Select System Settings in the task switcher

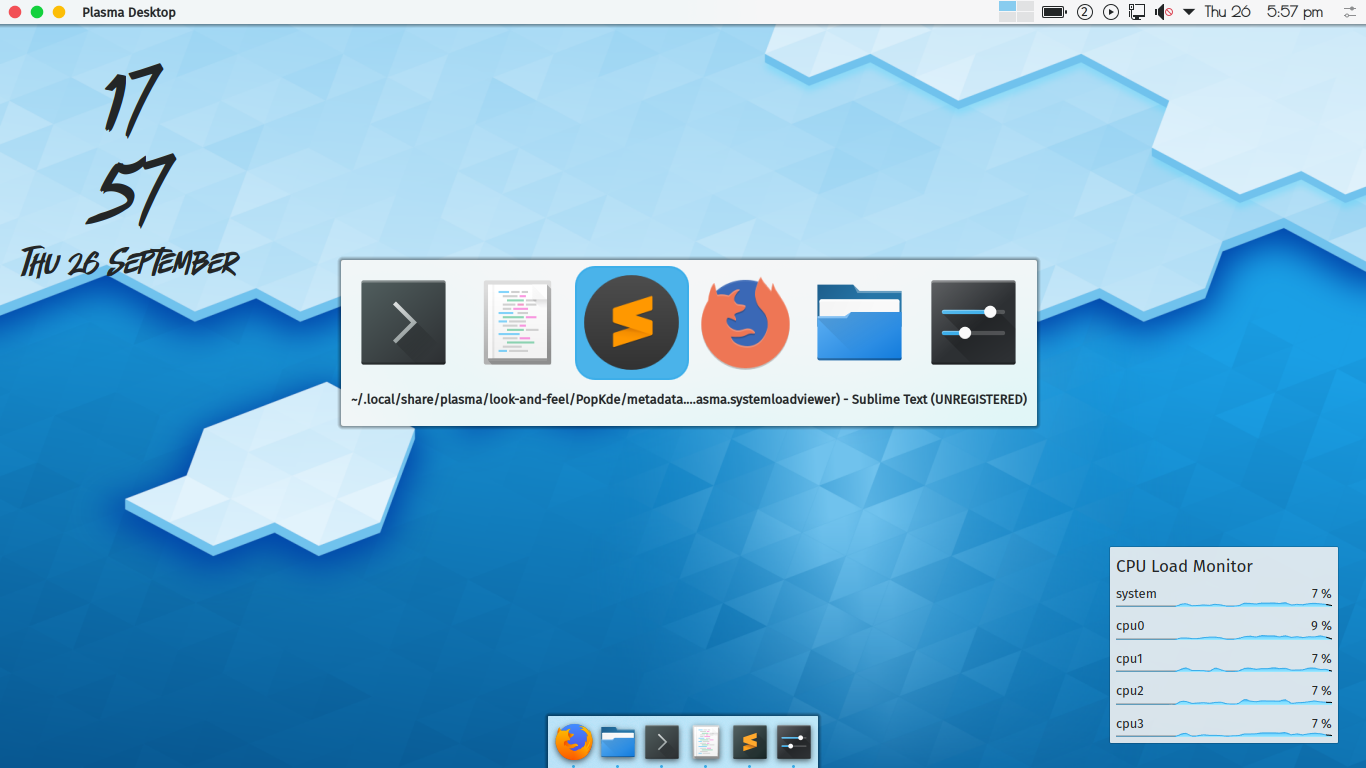click(x=973, y=322)
